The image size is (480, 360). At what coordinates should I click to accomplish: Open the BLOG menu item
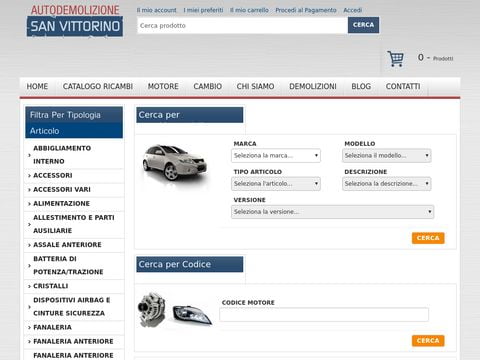[361, 87]
